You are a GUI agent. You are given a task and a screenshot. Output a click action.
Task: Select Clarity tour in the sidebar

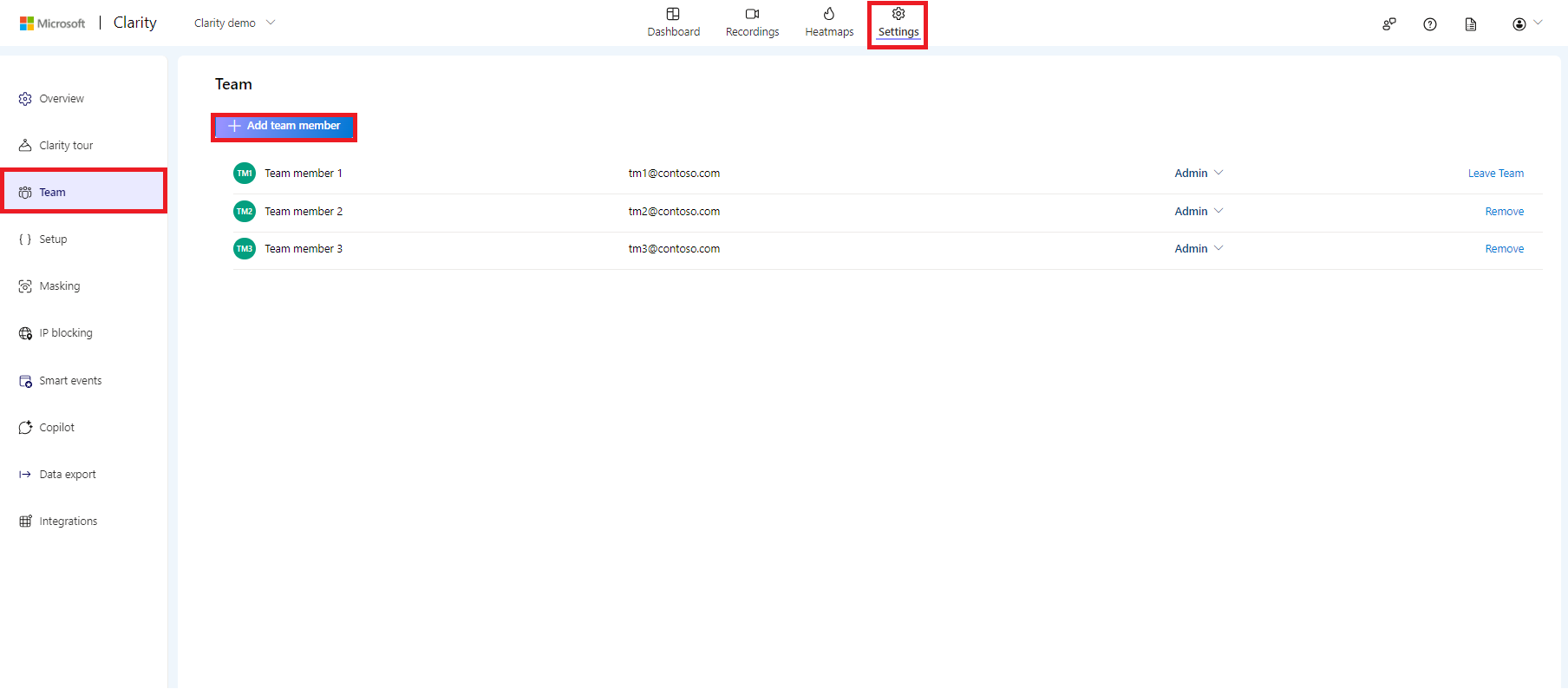tap(66, 146)
